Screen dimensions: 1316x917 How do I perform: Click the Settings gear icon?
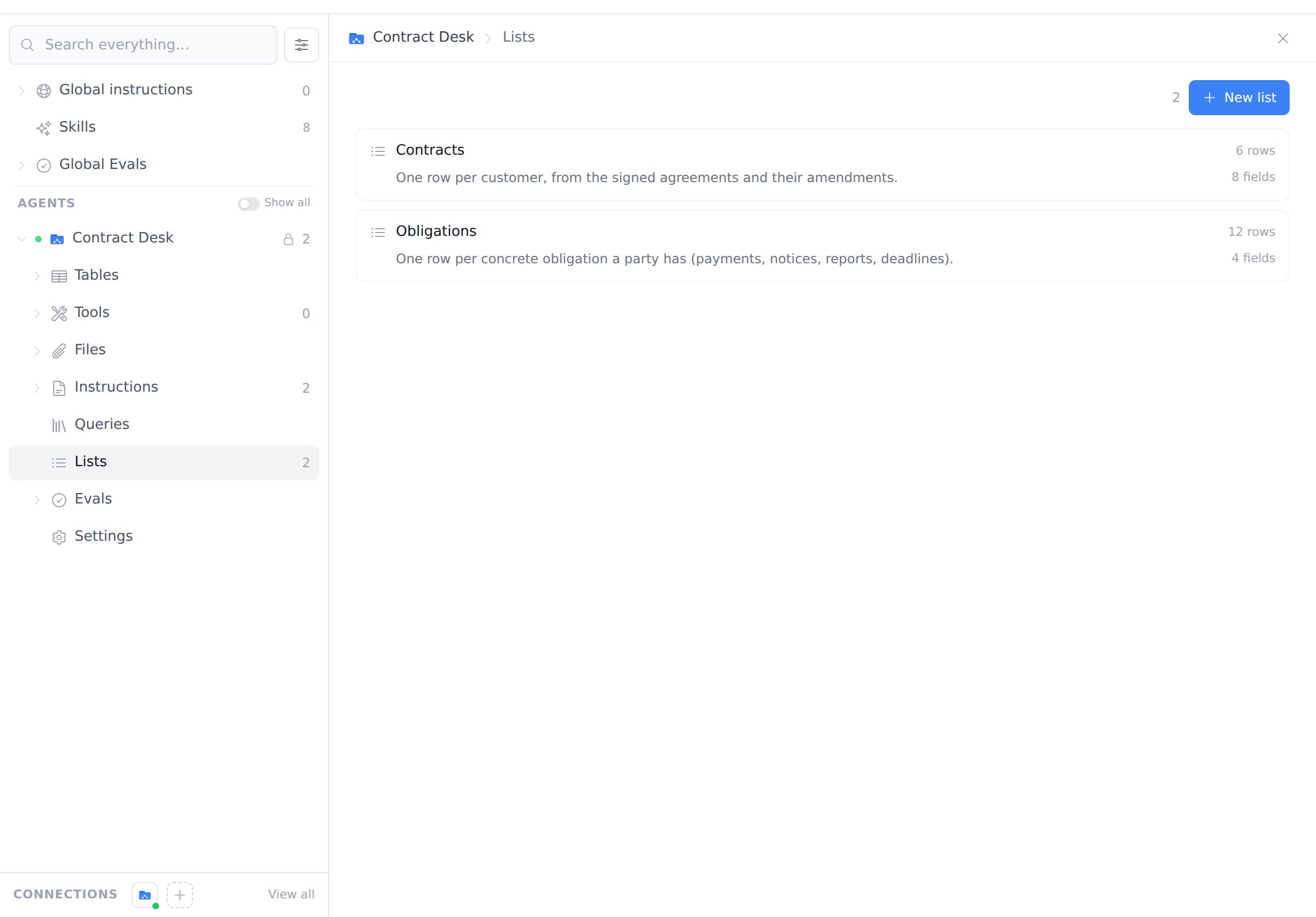(x=59, y=537)
